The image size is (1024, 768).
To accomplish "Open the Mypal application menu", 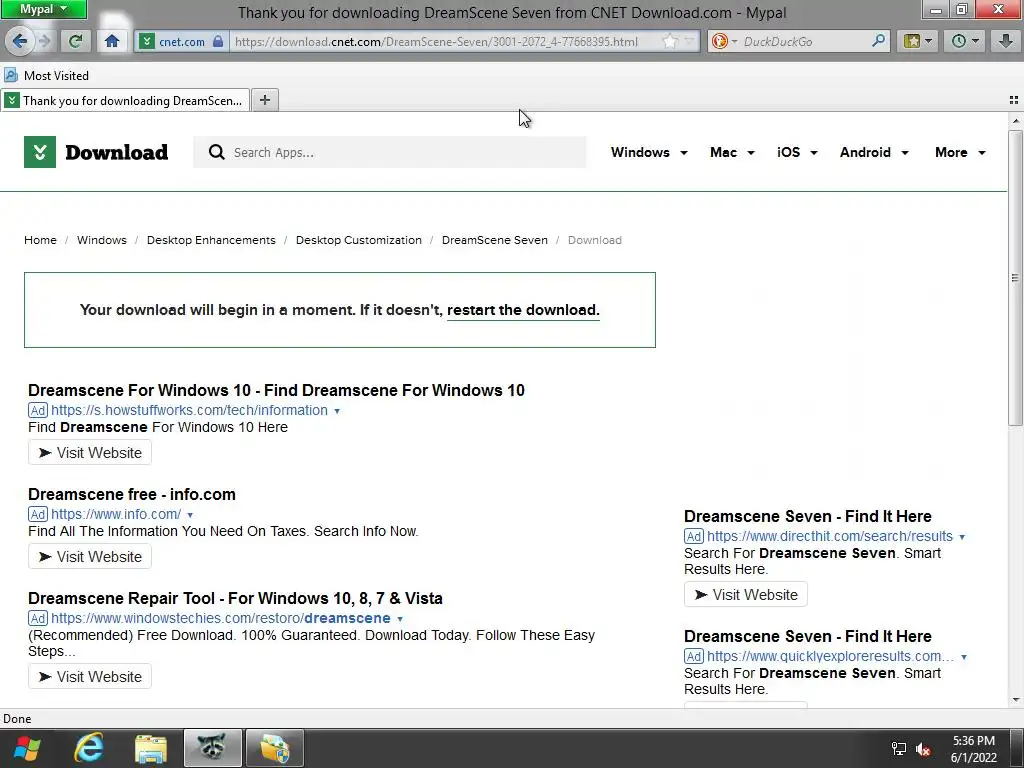I will [43, 9].
